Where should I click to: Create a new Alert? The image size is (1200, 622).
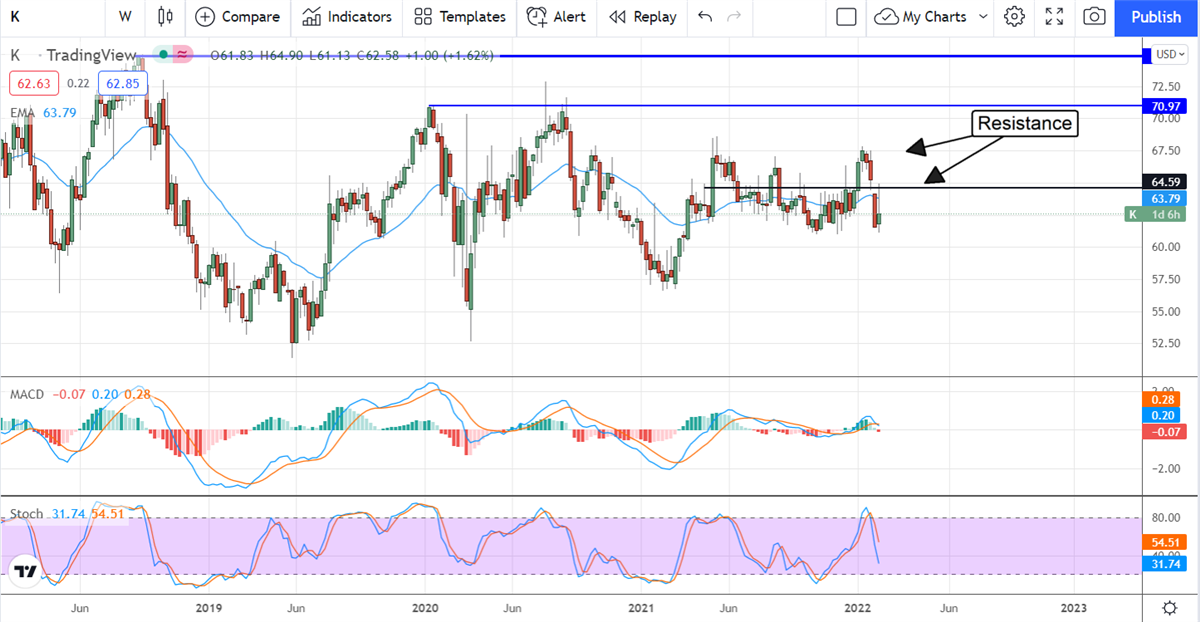556,17
